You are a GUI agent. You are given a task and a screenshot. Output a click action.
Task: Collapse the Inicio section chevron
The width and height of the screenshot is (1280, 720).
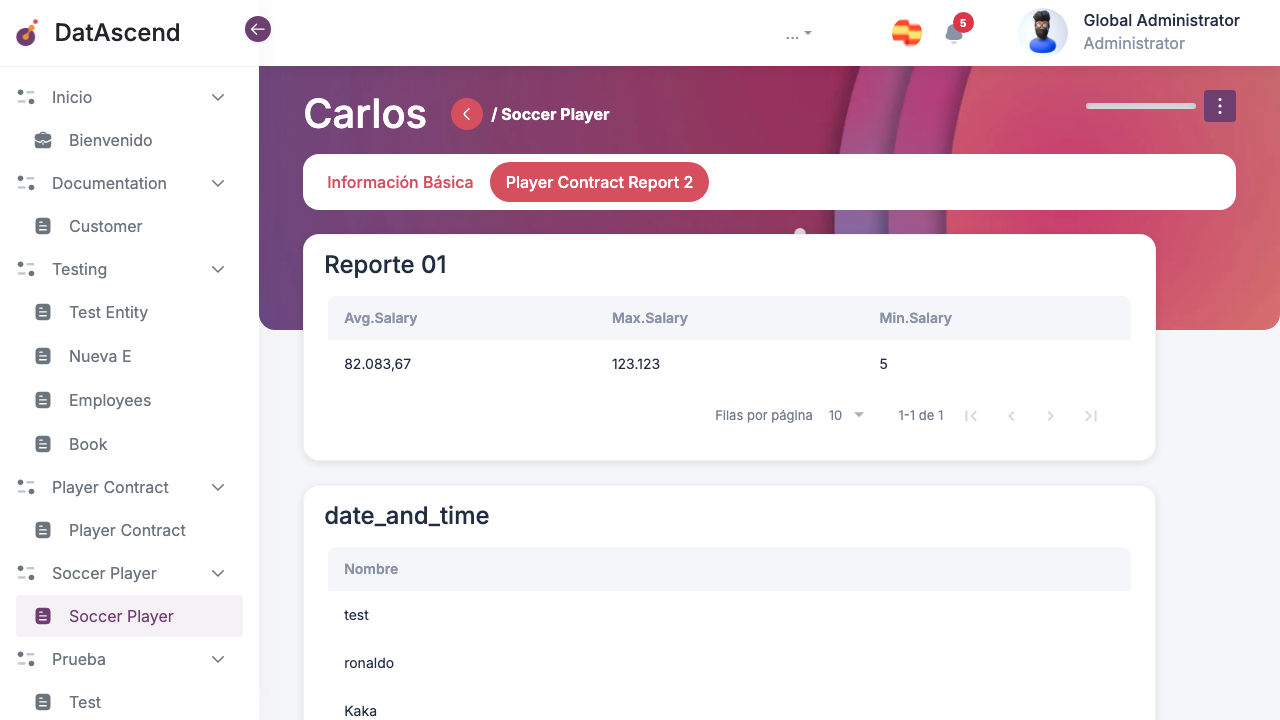(x=218, y=97)
